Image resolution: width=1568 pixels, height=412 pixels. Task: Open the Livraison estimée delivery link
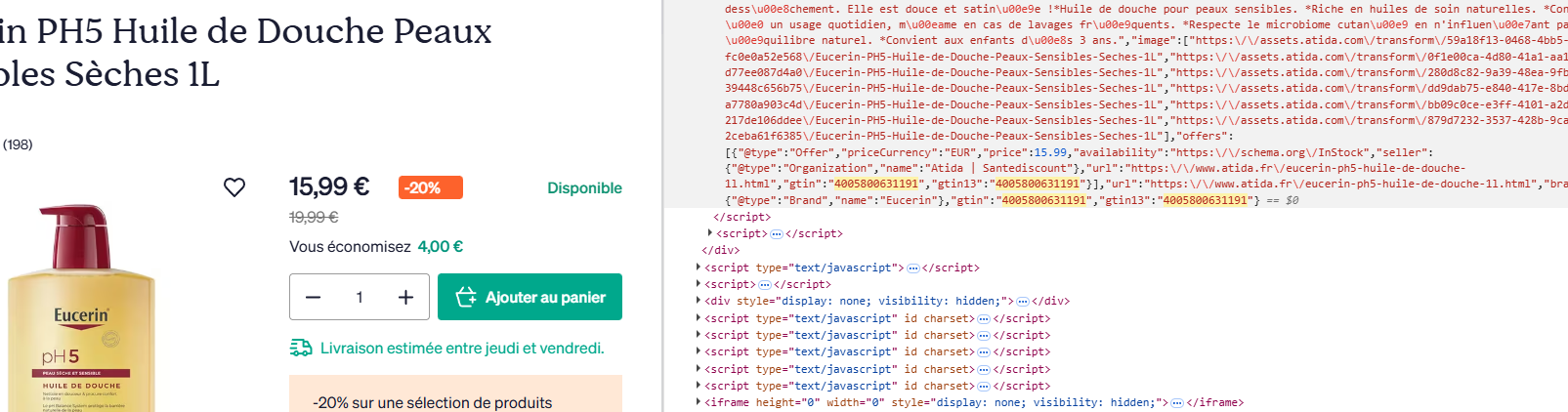[462, 349]
